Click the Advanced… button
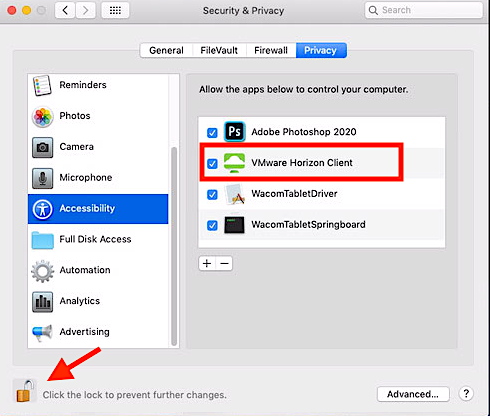The image size is (490, 416). pos(413,394)
